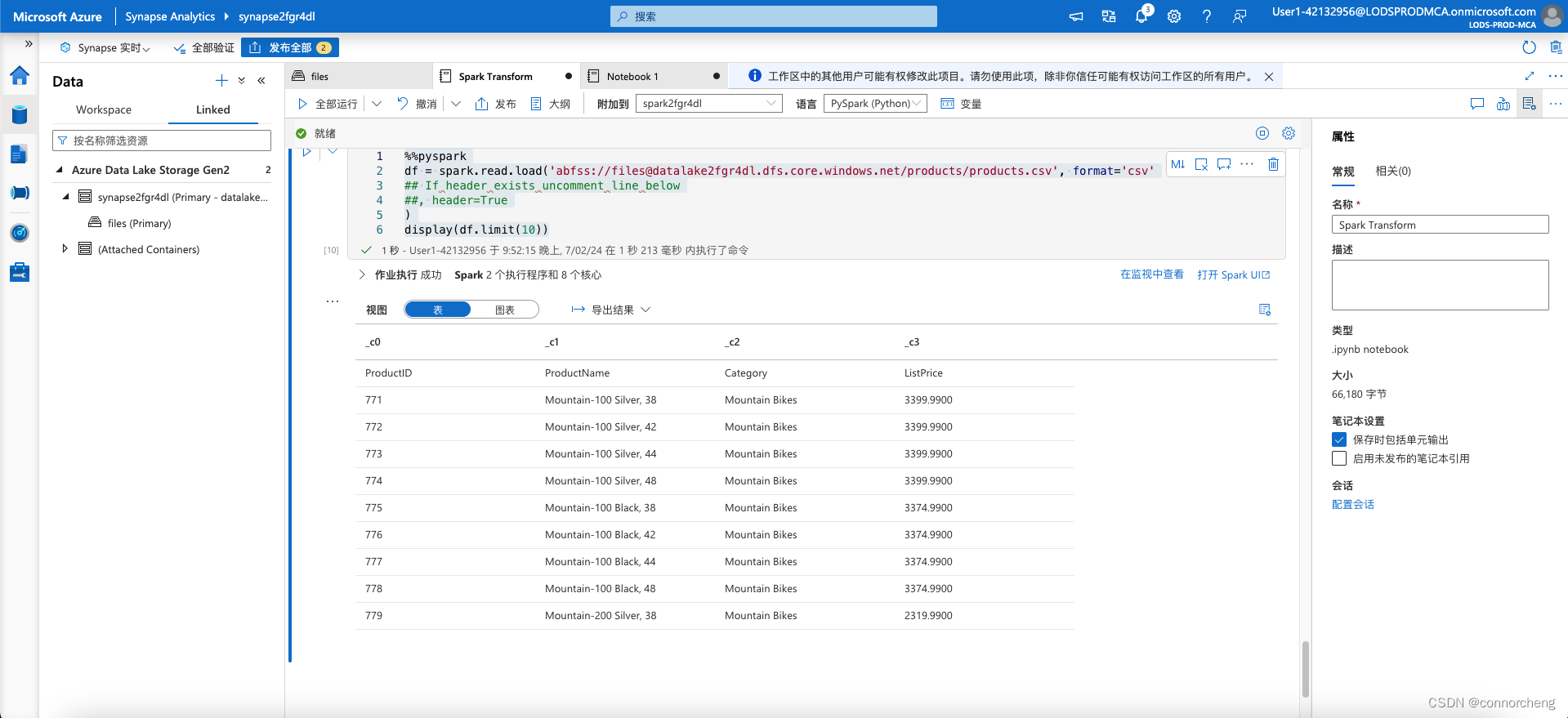Stop session icon in status row
The image size is (1568, 718).
[x=1262, y=133]
